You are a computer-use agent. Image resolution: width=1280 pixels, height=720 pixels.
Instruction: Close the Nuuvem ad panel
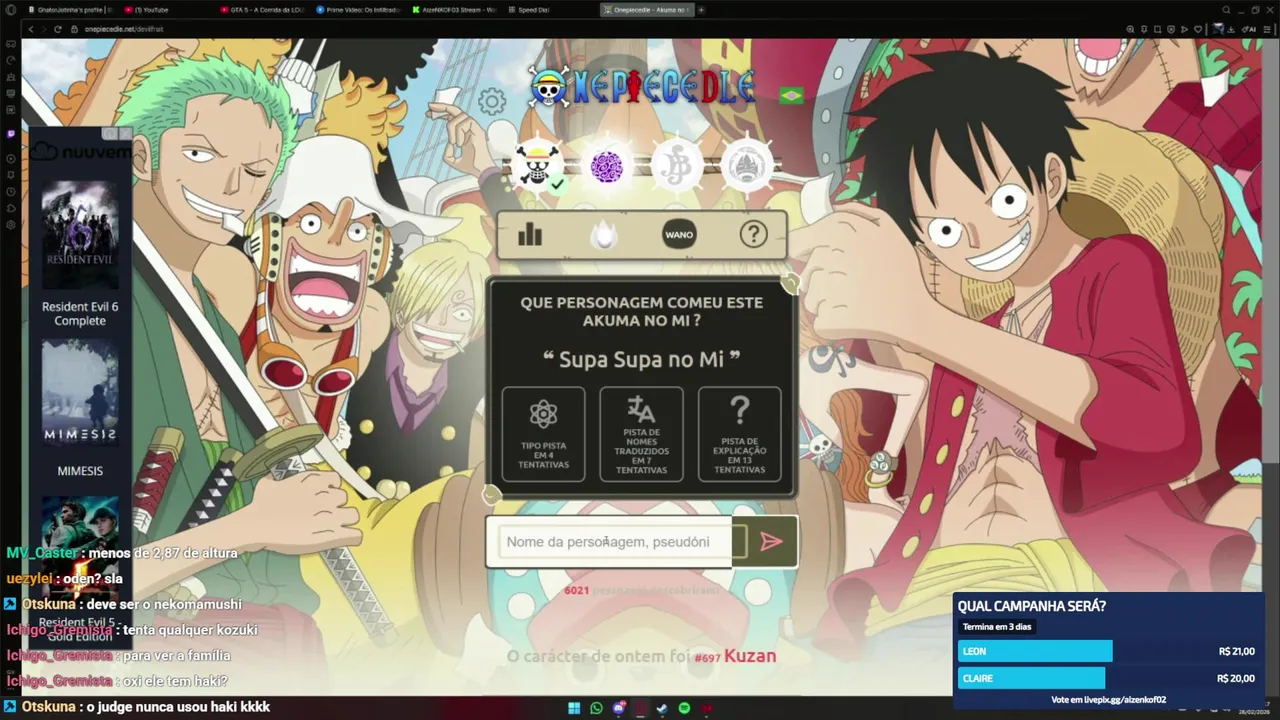125,134
